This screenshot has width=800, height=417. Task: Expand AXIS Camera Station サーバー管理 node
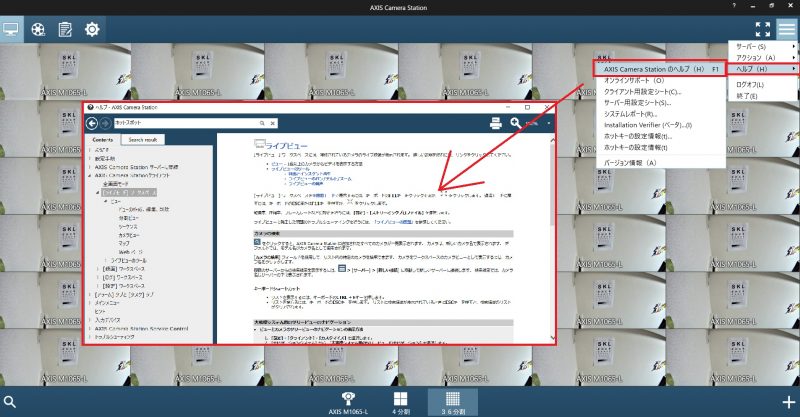[x=90, y=167]
